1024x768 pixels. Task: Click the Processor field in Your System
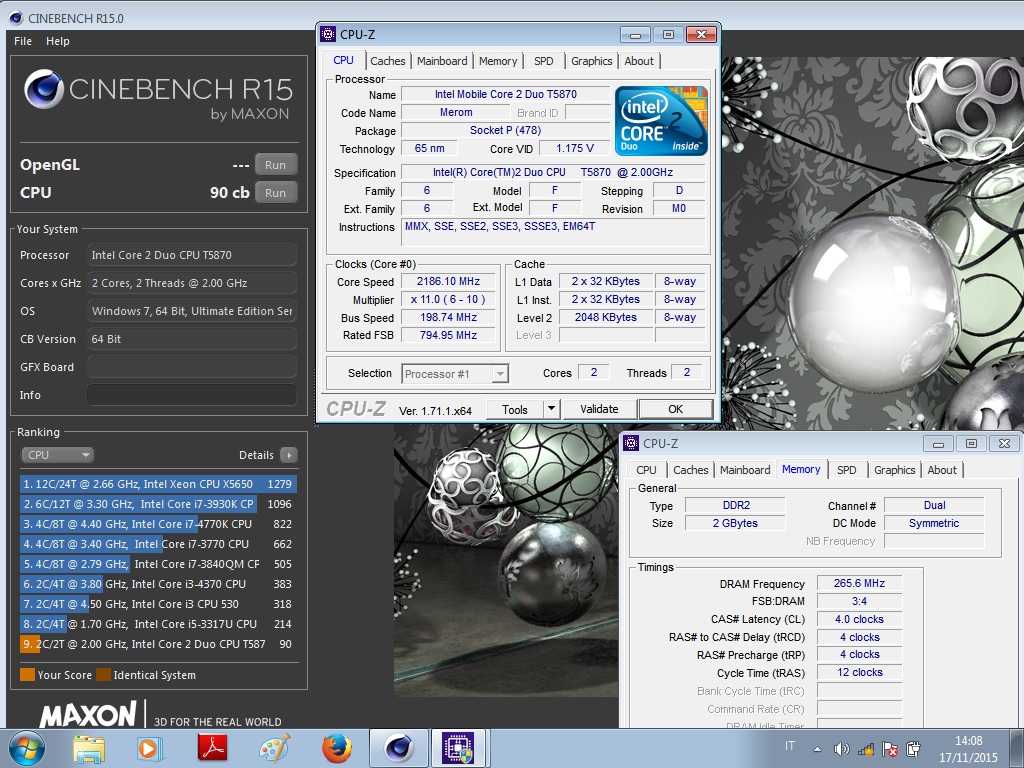(192, 255)
